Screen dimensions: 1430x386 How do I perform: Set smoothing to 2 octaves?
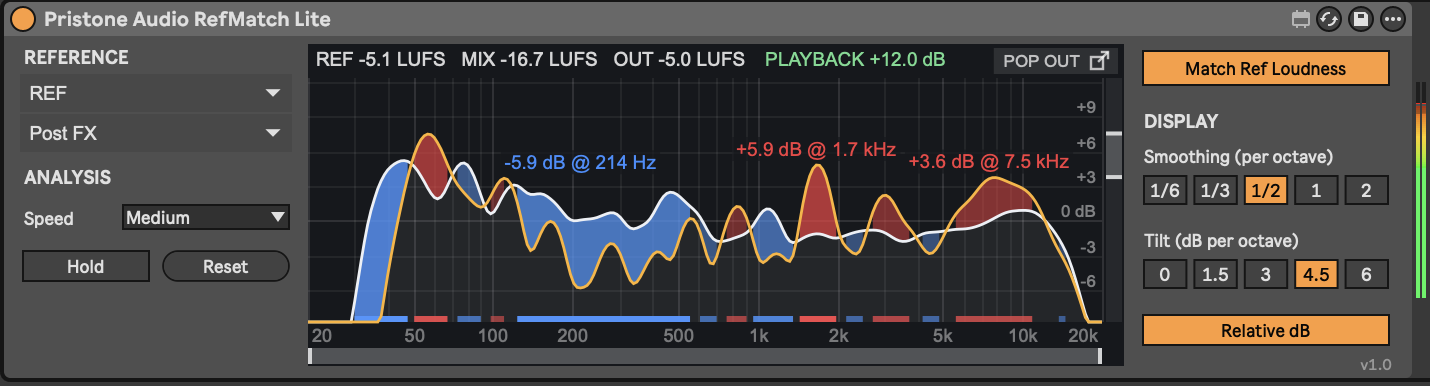click(x=1366, y=191)
